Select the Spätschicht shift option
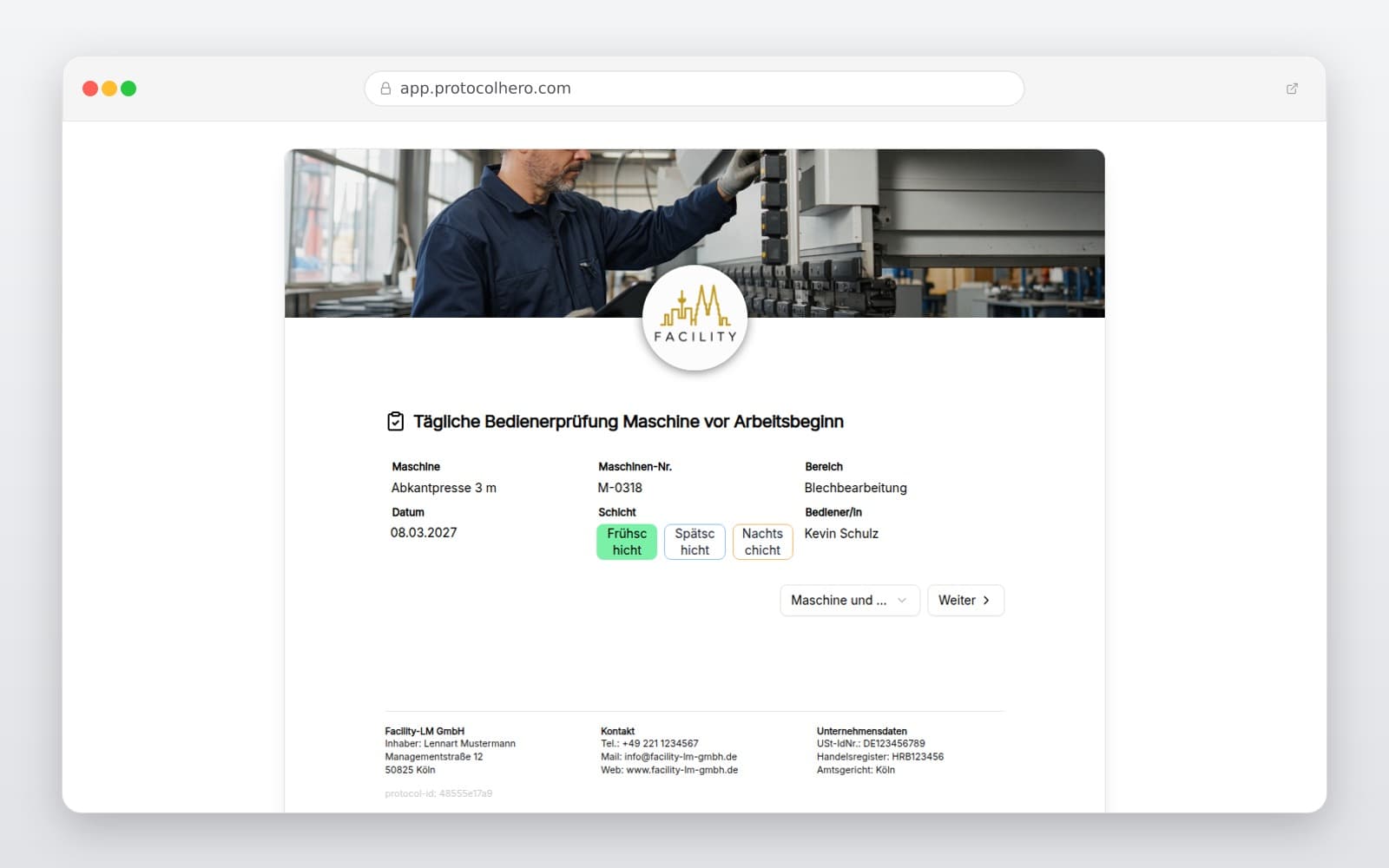Image resolution: width=1389 pixels, height=868 pixels. pos(694,542)
